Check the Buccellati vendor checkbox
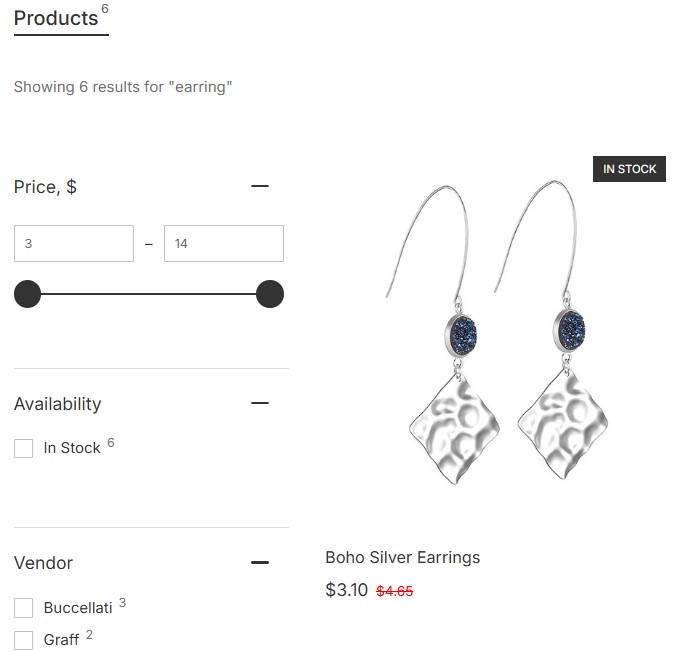Viewport: 692px width, 652px height. pos(24,608)
